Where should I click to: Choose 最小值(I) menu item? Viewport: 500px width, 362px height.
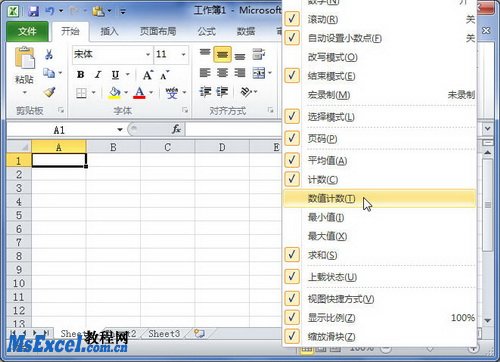[x=379, y=218]
